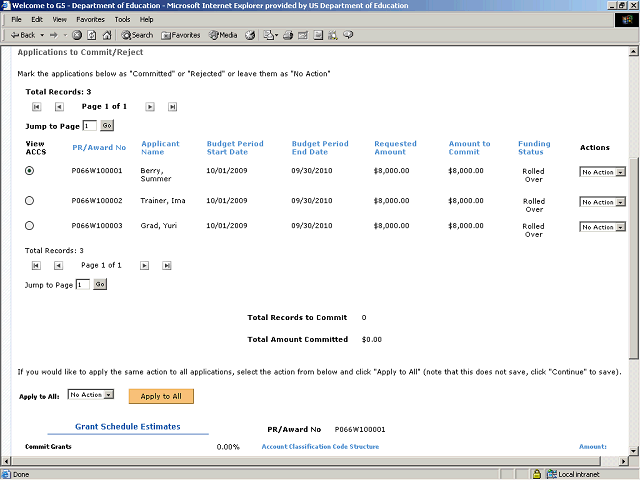Click the Windows logo throbber icon
640x480 pixels.
[627, 20]
